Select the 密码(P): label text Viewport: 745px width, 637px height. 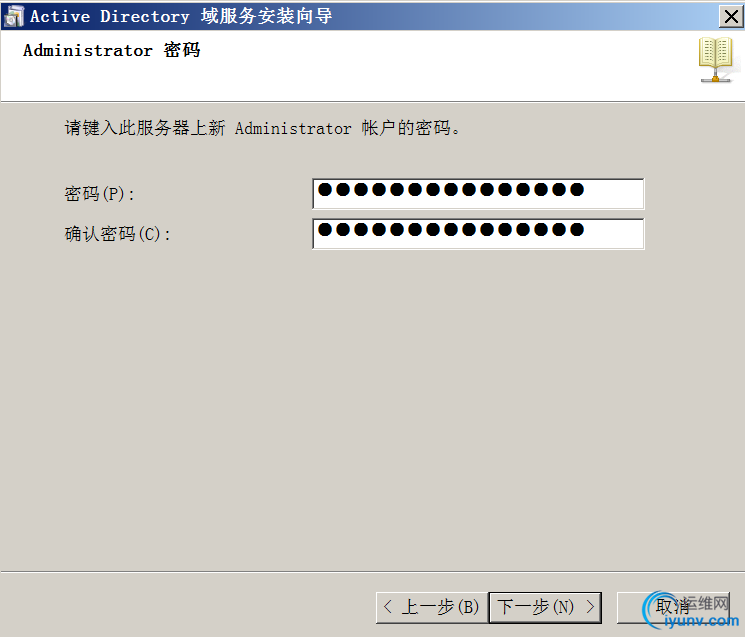click(99, 194)
